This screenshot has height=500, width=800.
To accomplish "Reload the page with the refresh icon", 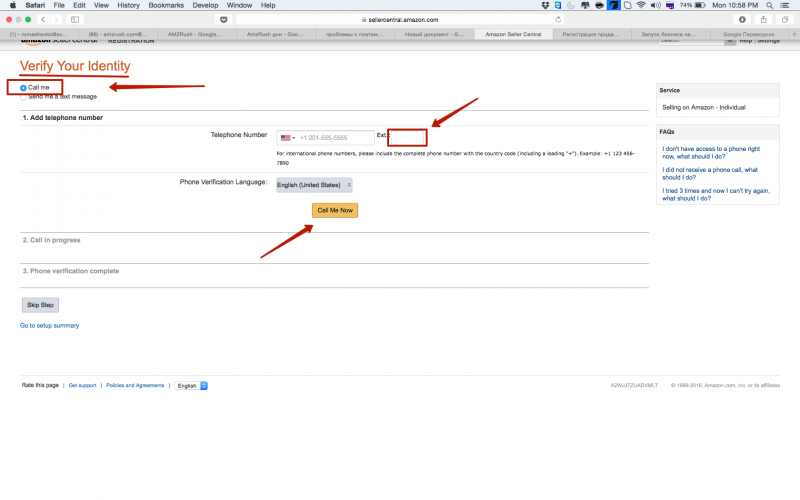I will coord(558,19).
